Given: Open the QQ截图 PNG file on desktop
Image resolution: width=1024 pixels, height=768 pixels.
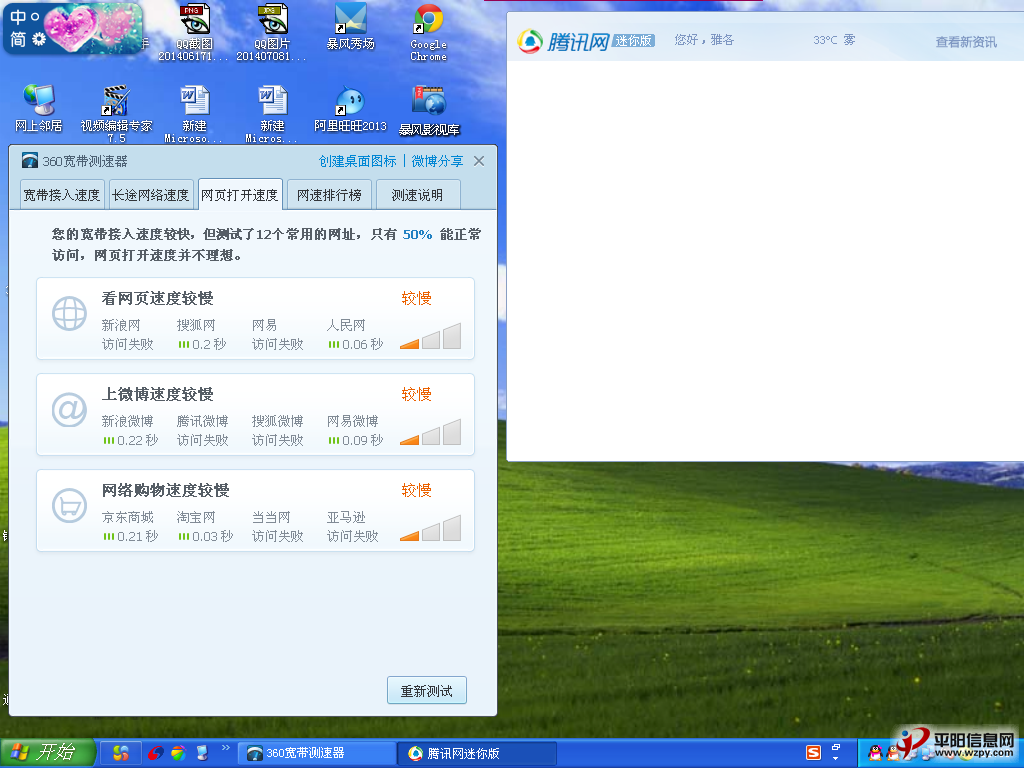Looking at the screenshot, I should (194, 33).
